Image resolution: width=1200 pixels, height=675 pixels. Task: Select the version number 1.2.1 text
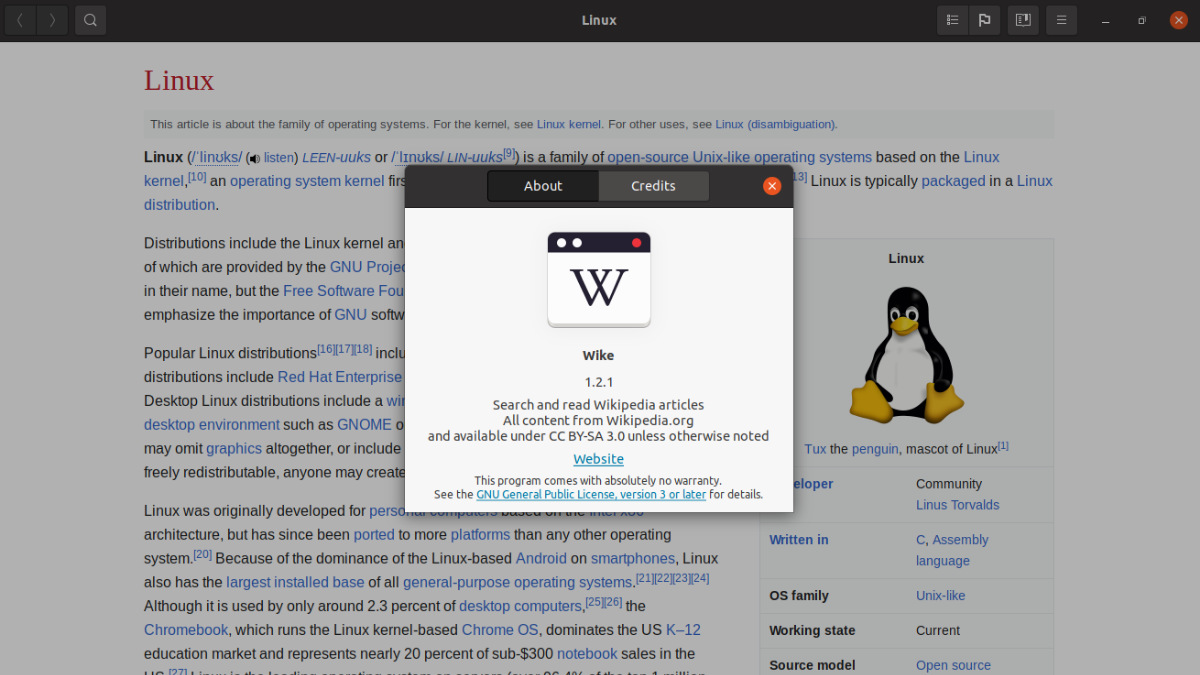(x=599, y=382)
